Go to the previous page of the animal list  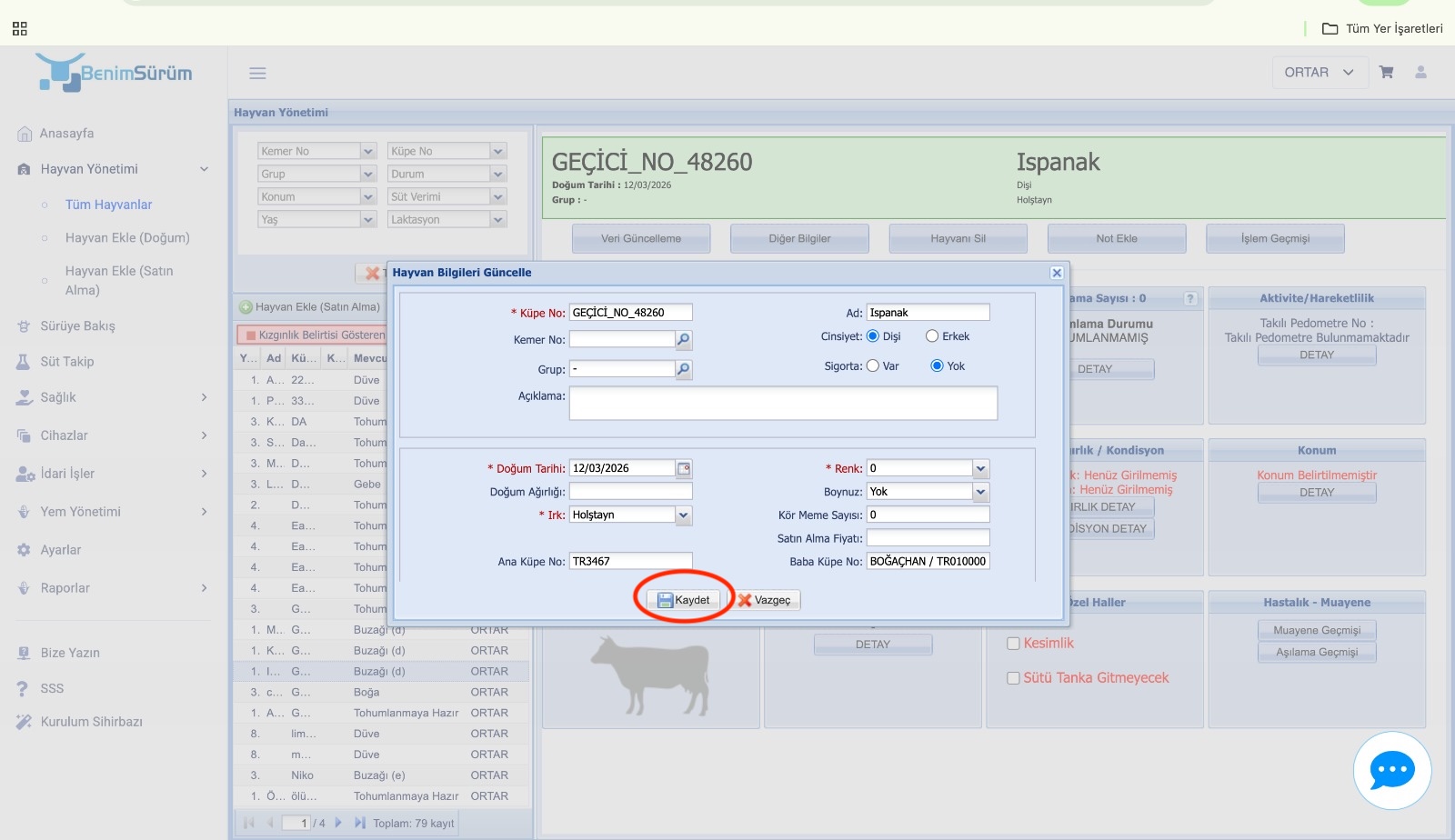click(269, 823)
